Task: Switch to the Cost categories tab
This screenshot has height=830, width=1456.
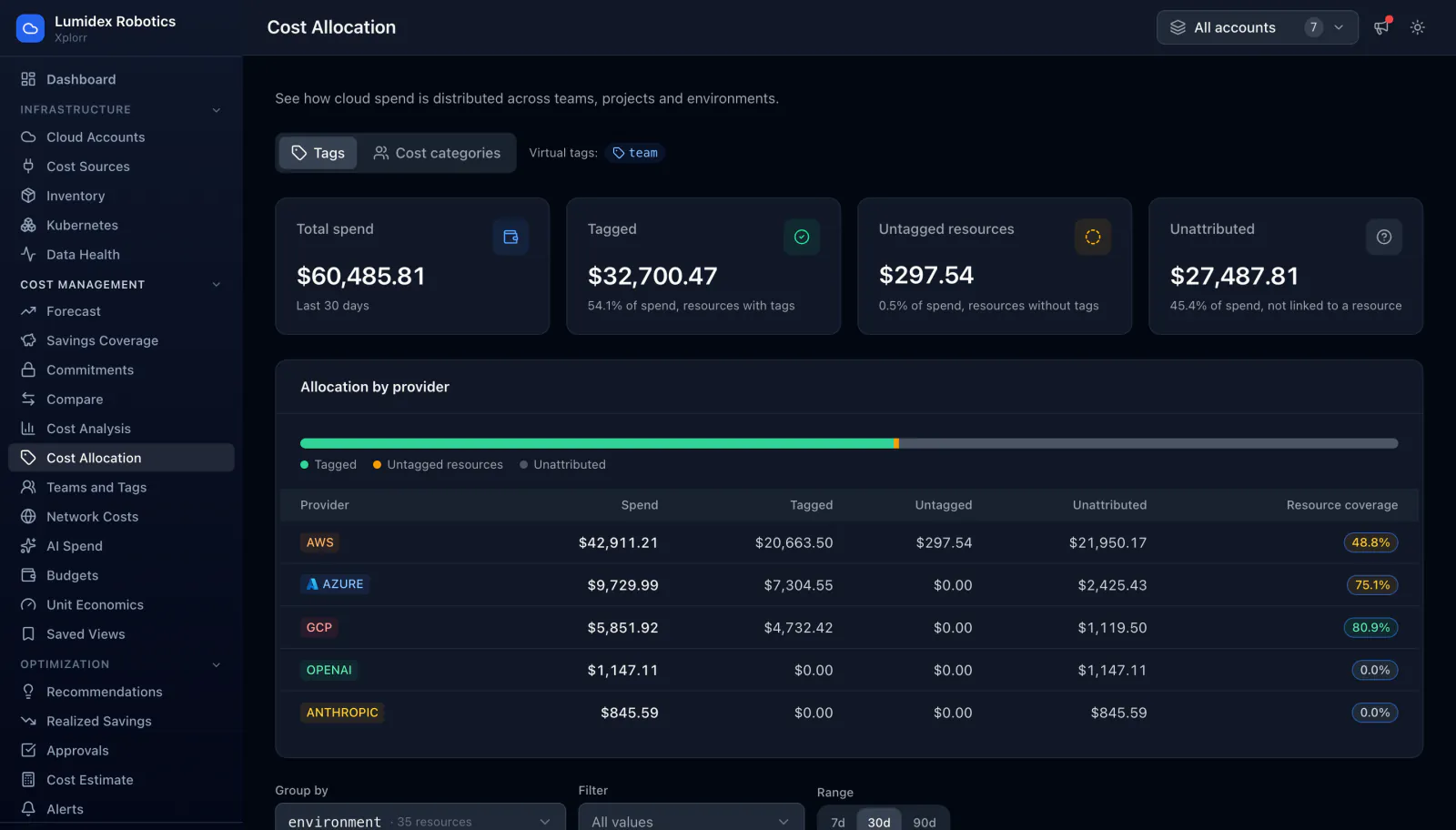Action: 437,153
